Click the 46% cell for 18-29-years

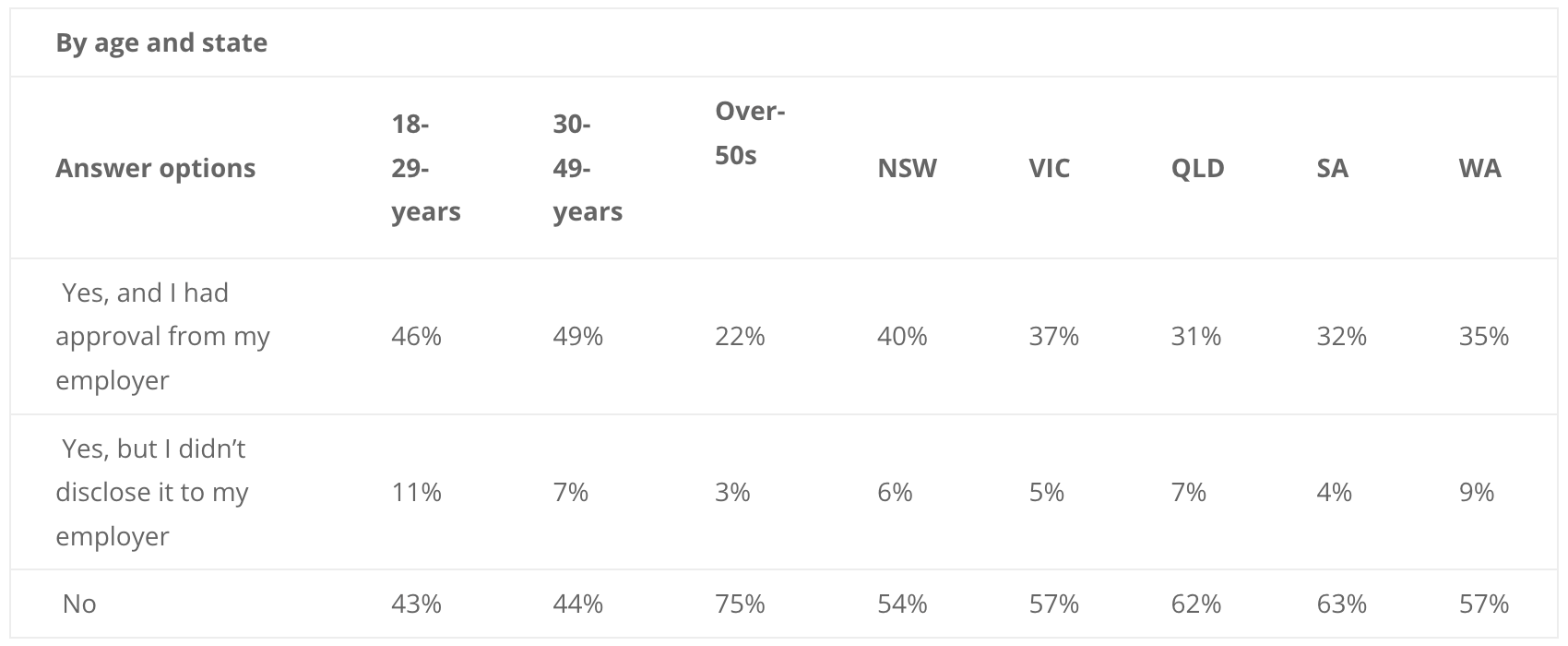click(416, 336)
